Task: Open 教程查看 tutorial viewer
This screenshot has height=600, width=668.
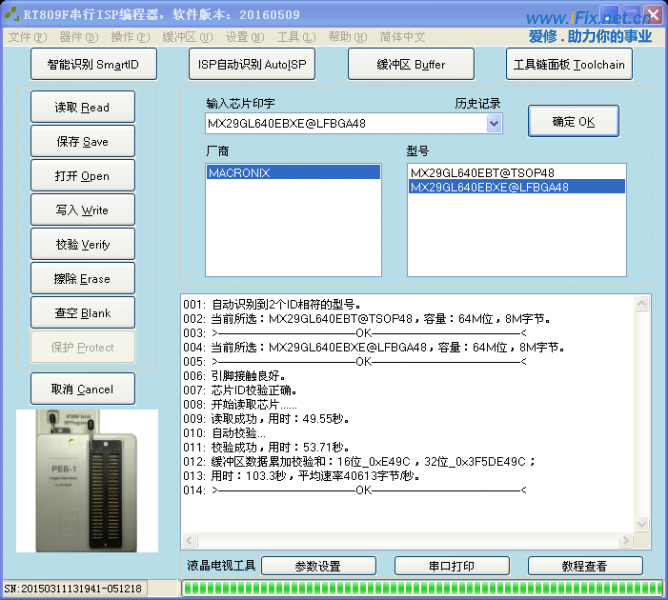Action: (584, 566)
